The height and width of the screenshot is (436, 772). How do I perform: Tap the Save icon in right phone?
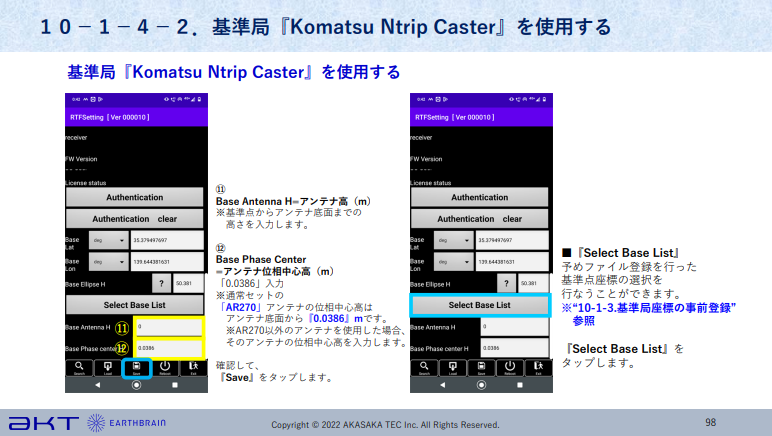[x=482, y=368]
